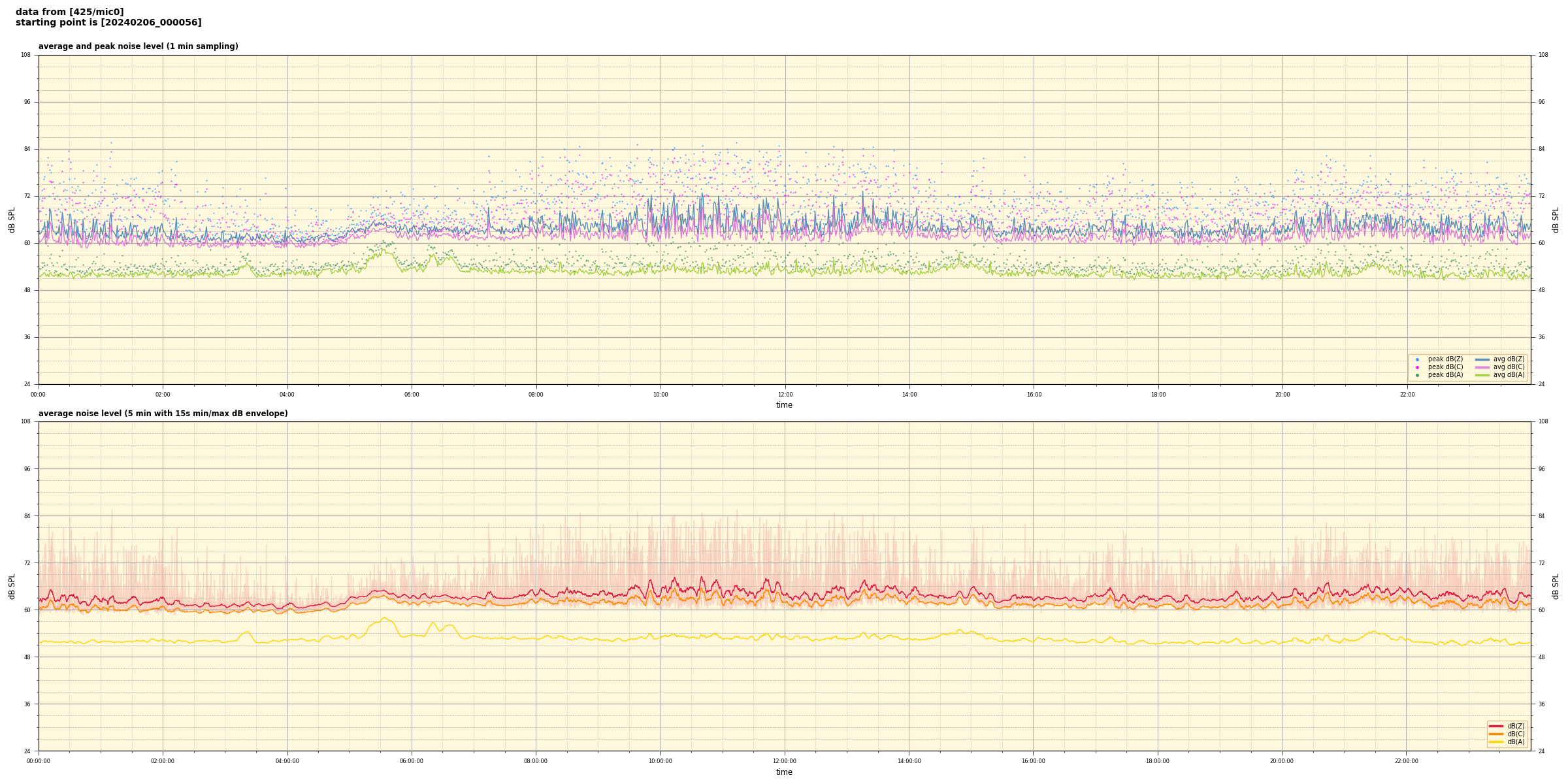Click left 'dB SPL' label of bottom chart
Viewport: 1568px width, 784px height.
click(x=12, y=586)
